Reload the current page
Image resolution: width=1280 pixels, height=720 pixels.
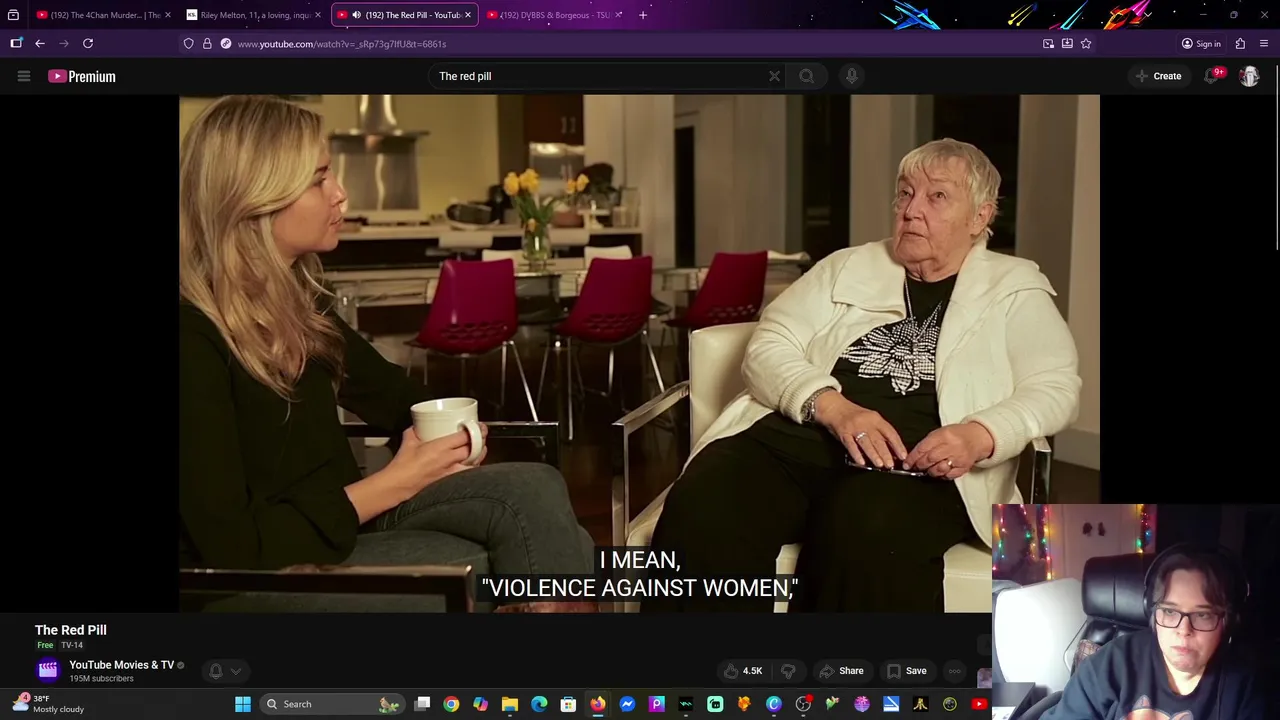88,43
